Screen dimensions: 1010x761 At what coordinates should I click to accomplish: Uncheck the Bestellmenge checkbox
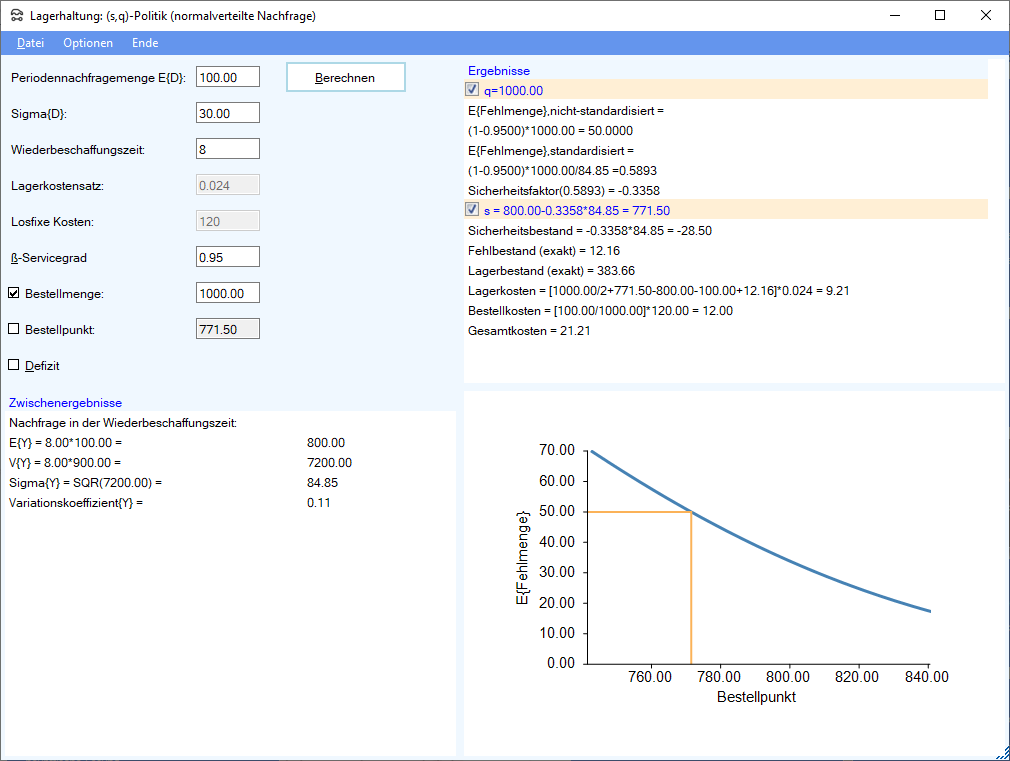(14, 293)
